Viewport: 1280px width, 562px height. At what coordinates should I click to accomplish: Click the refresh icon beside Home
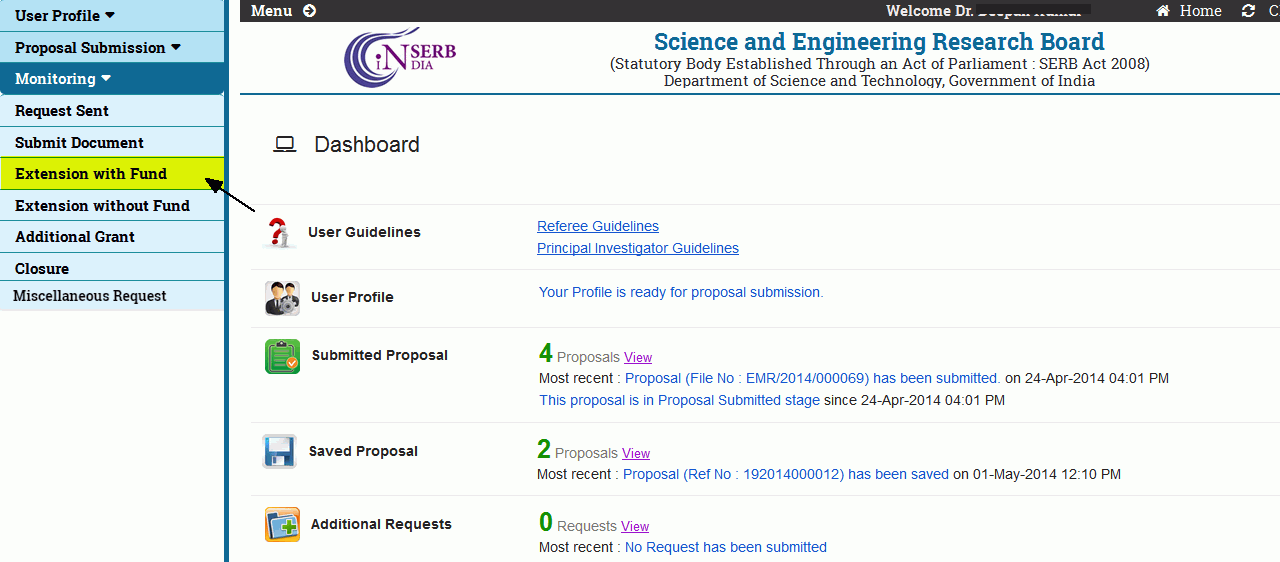[1248, 11]
